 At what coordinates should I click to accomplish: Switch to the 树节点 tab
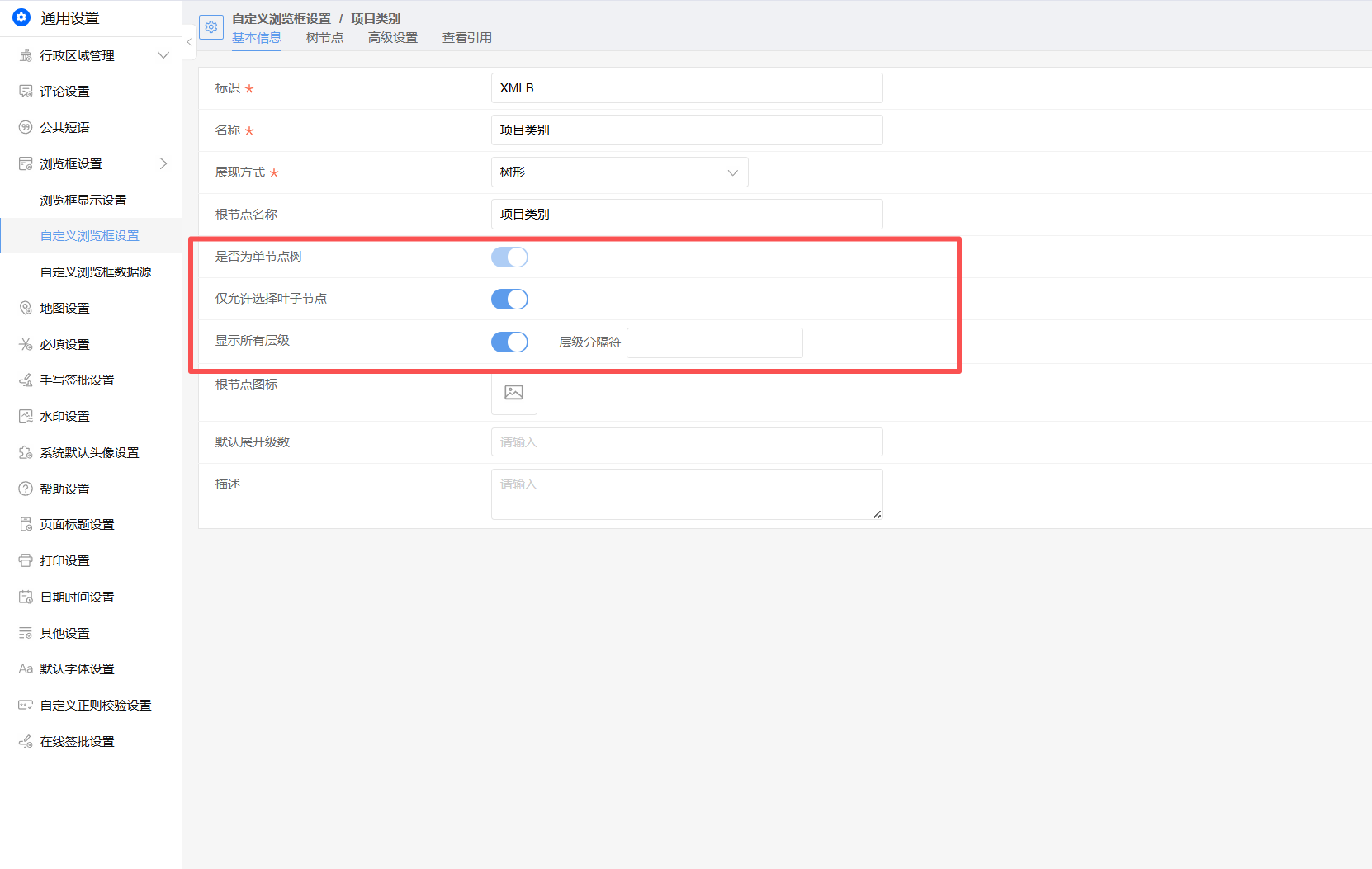pyautogui.click(x=324, y=38)
